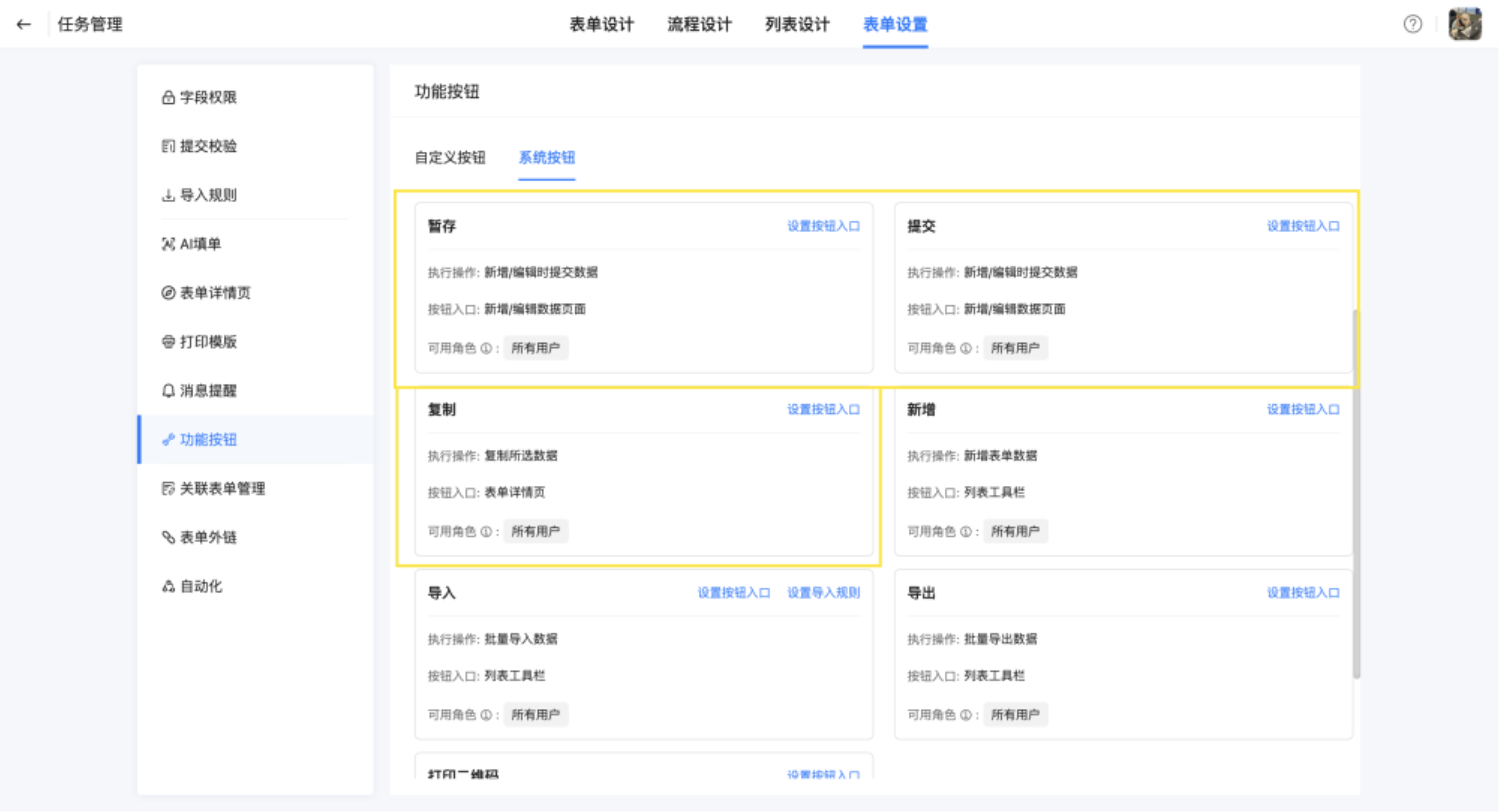This screenshot has height=812, width=1499.
Task: Select 表单外链 link icon item
Action: (200, 537)
